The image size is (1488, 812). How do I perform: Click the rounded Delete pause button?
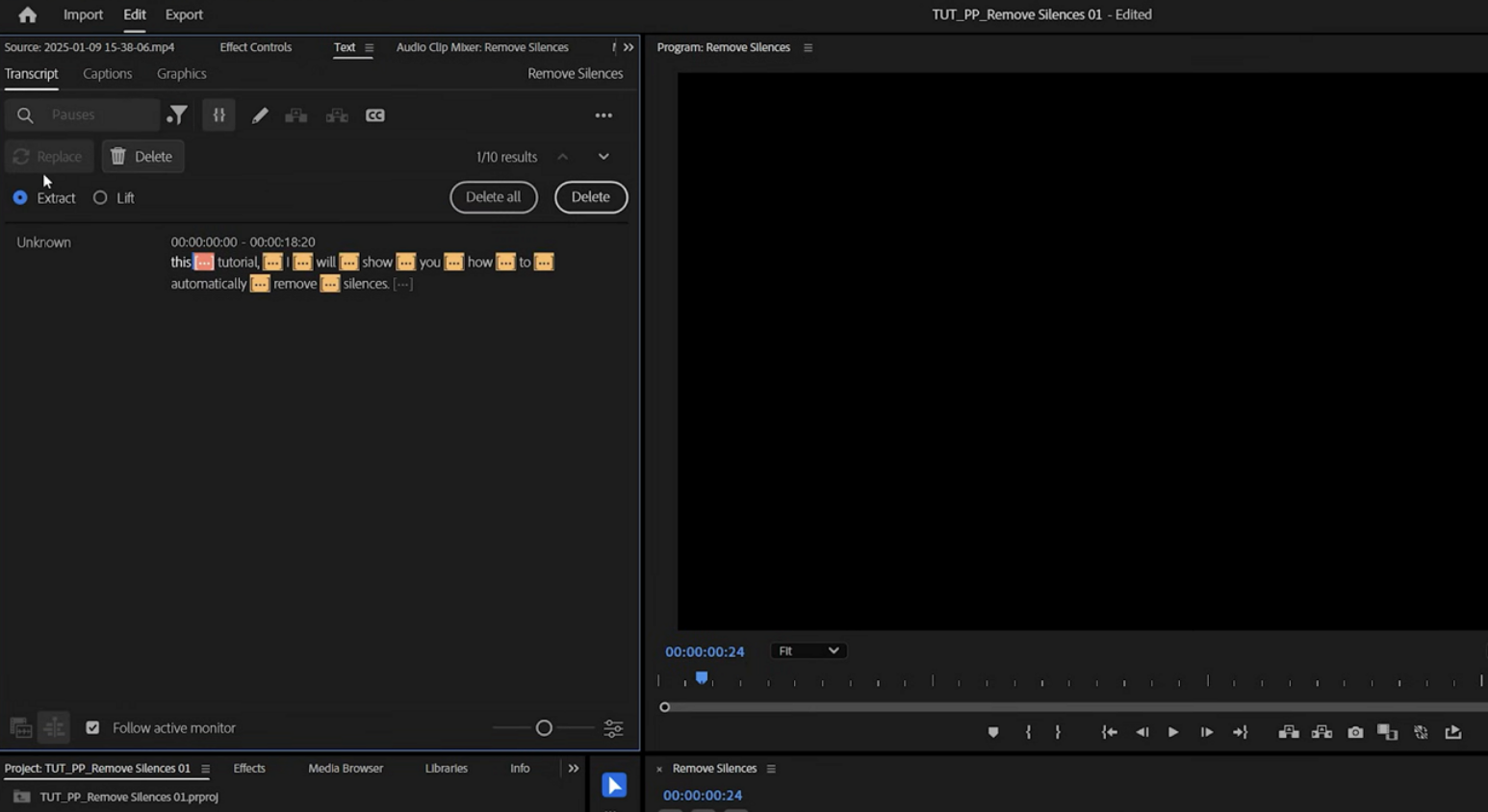pos(591,197)
